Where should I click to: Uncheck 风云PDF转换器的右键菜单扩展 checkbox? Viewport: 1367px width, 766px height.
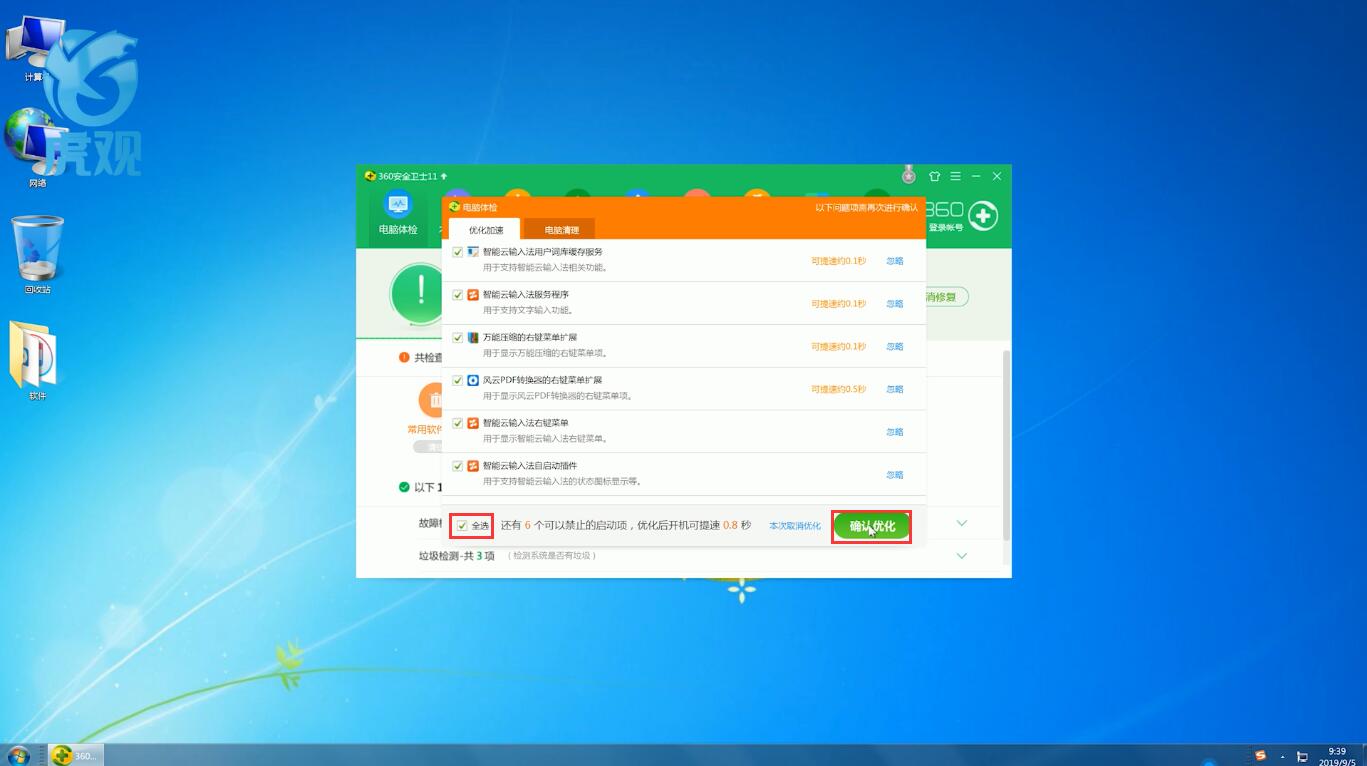point(458,381)
